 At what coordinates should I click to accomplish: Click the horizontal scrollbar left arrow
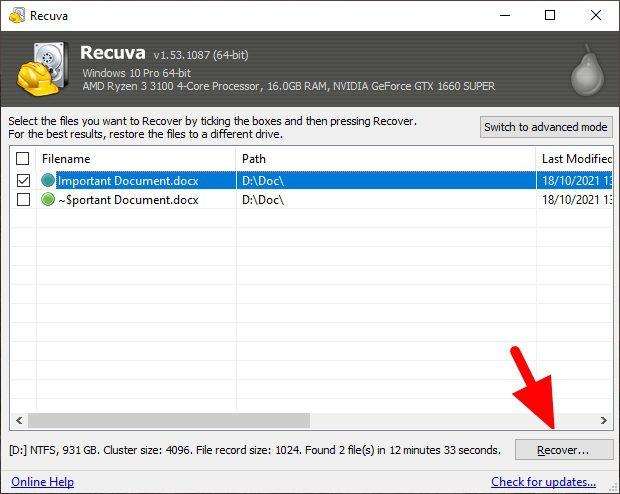click(19, 420)
